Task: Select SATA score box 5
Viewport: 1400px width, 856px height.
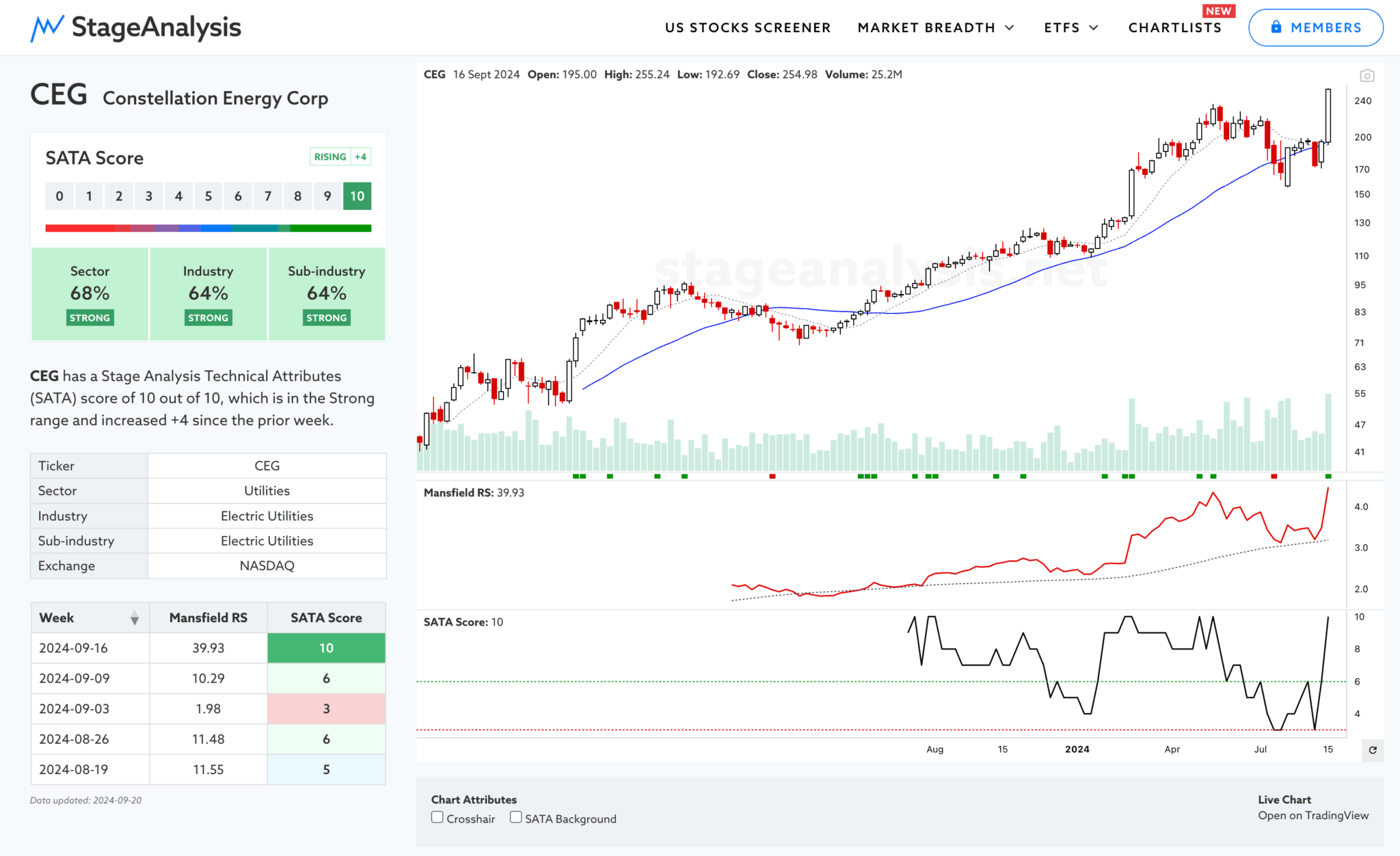Action: pos(208,196)
